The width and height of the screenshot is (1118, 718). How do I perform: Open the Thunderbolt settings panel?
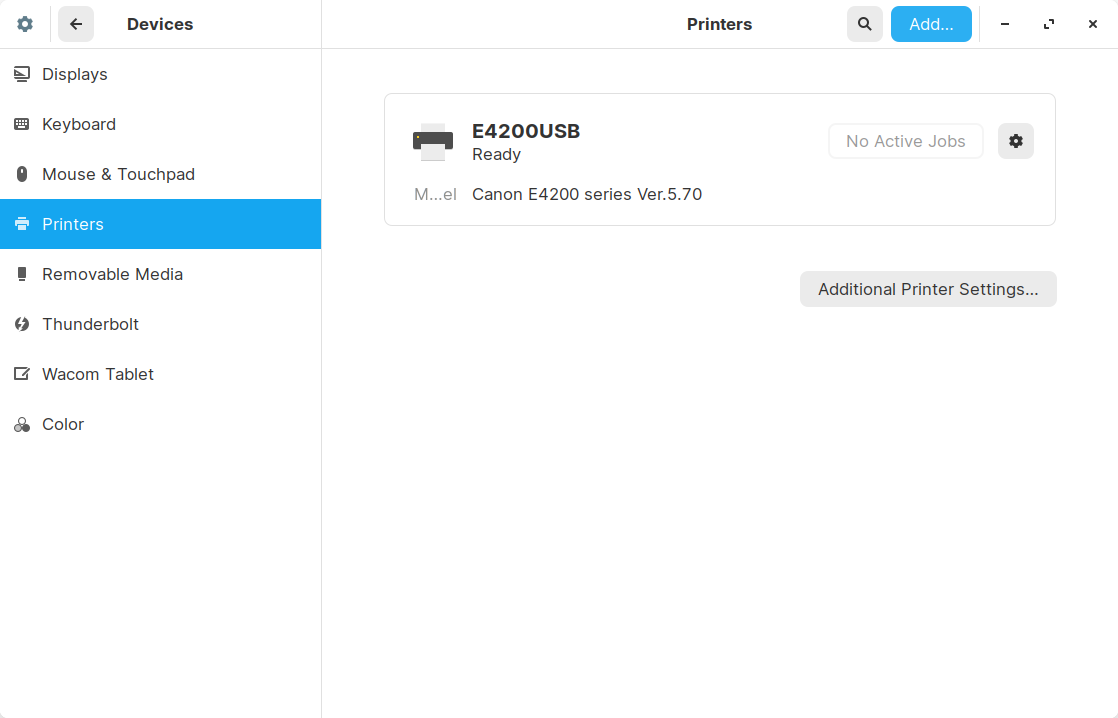pos(90,324)
